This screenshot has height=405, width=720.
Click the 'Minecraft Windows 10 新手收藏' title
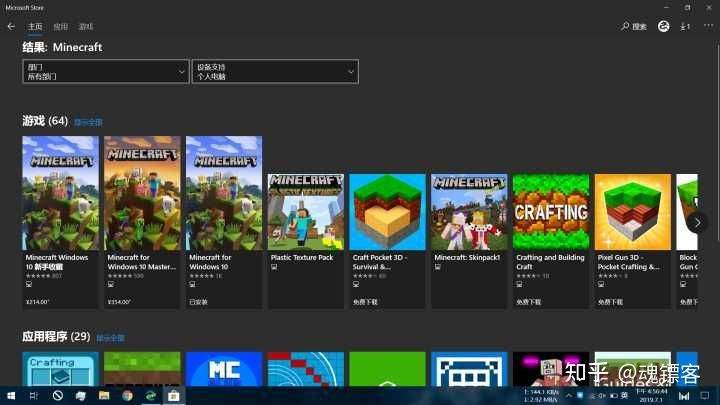pyautogui.click(x=57, y=262)
